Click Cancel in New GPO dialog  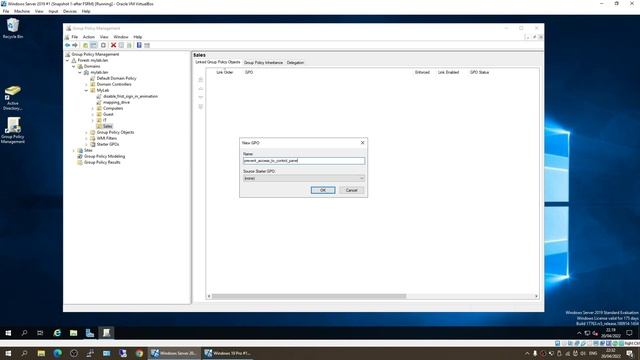coord(351,190)
